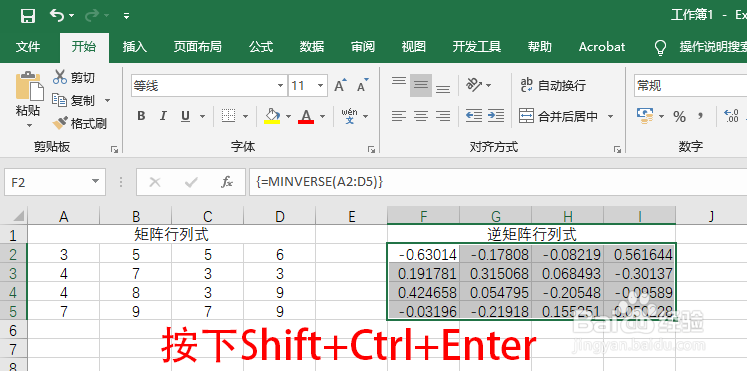
Task: Click the Decrease Font Size icon
Action: [363, 86]
